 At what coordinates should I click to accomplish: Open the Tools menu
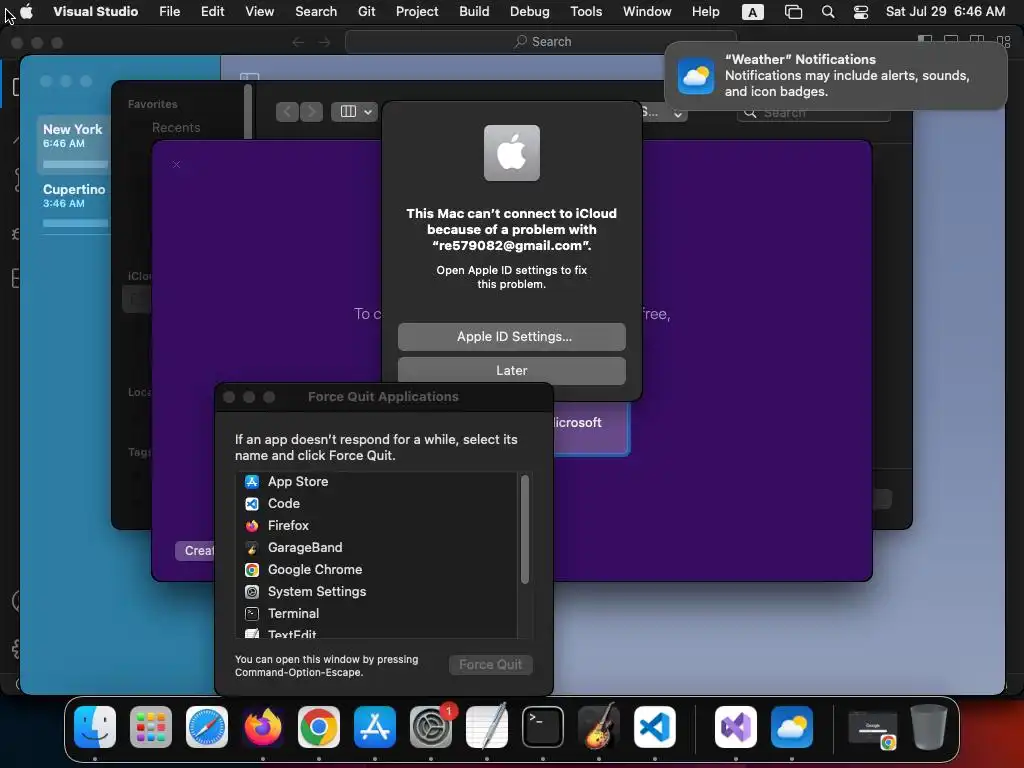coord(586,11)
